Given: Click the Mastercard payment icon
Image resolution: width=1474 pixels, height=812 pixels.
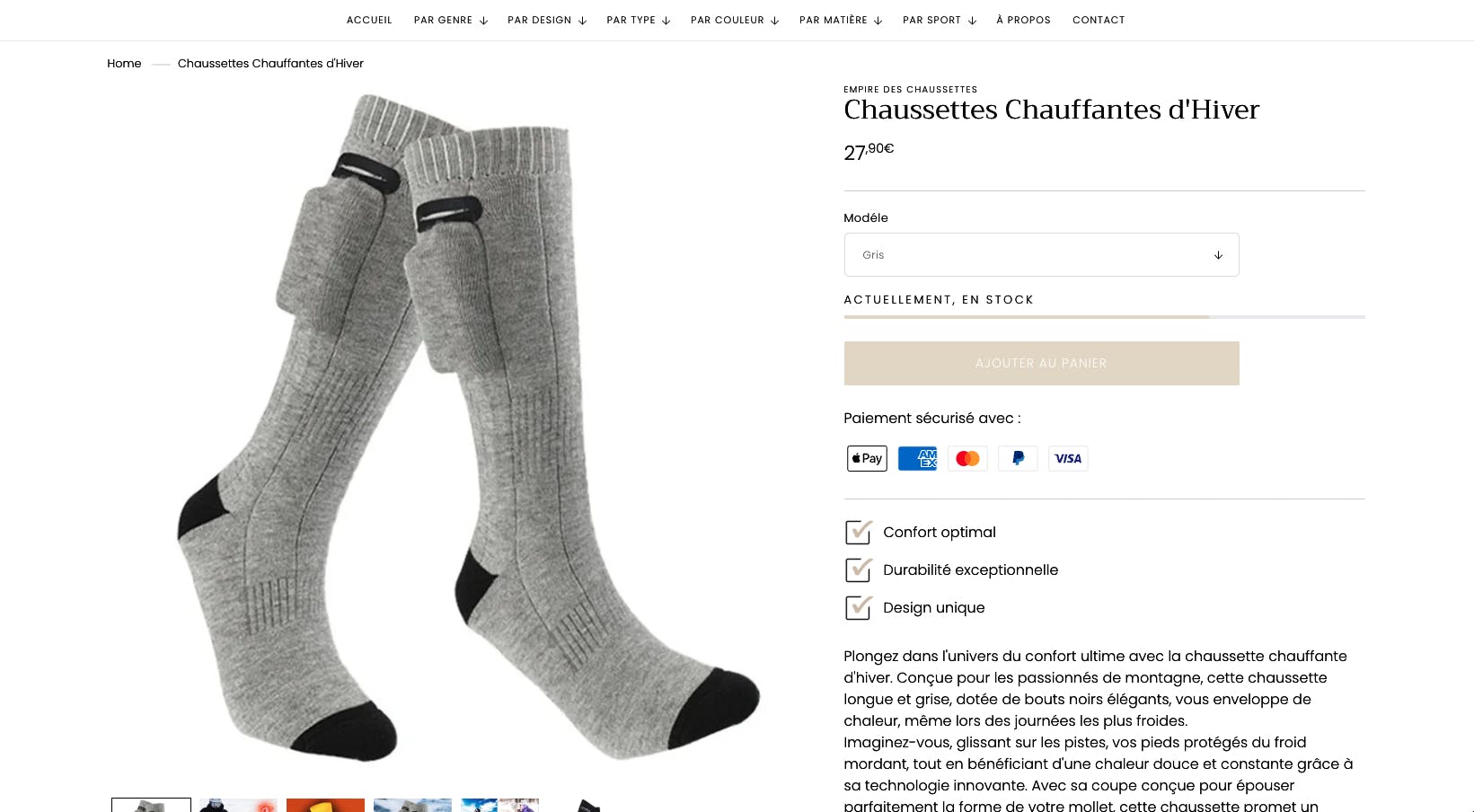Looking at the screenshot, I should pos(967,458).
